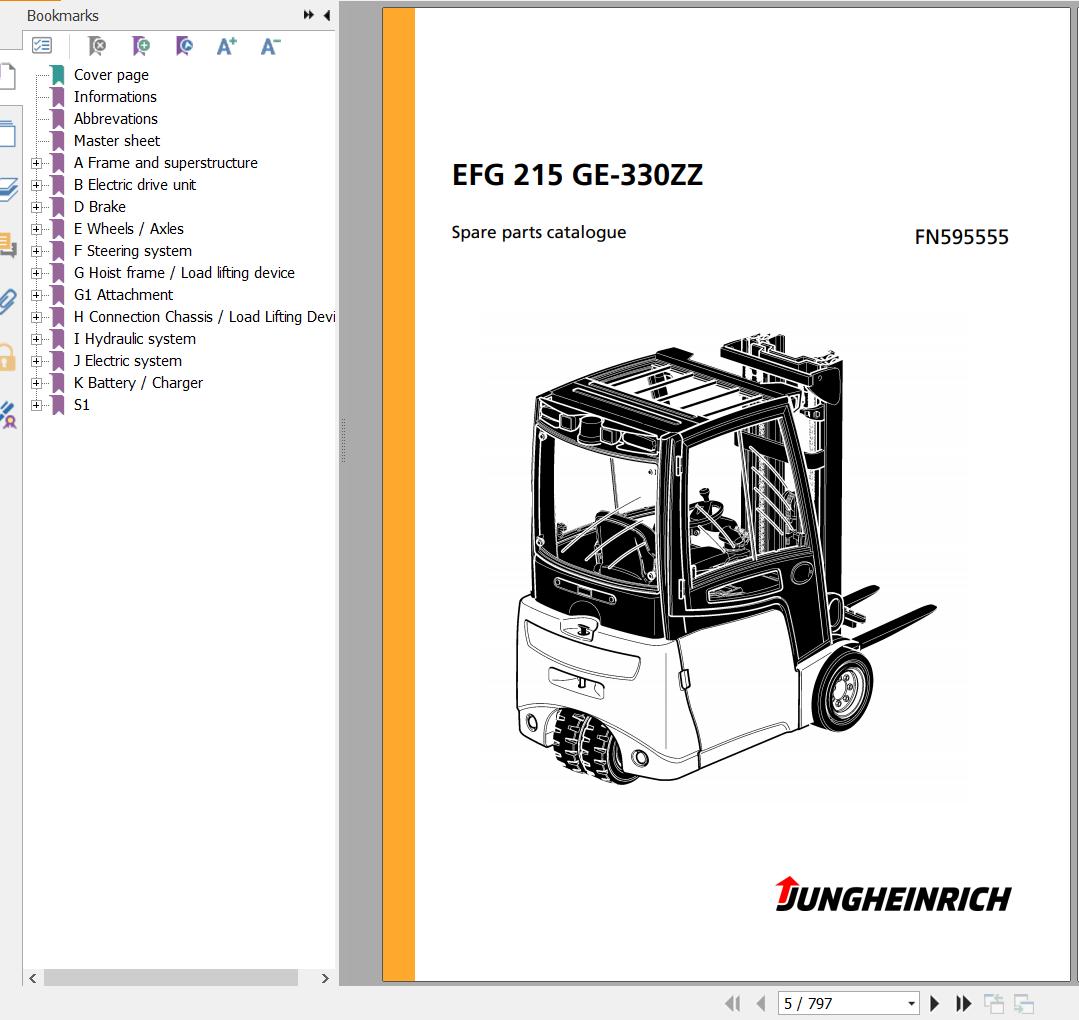
Task: Go to the previous page arrow
Action: point(761,1003)
